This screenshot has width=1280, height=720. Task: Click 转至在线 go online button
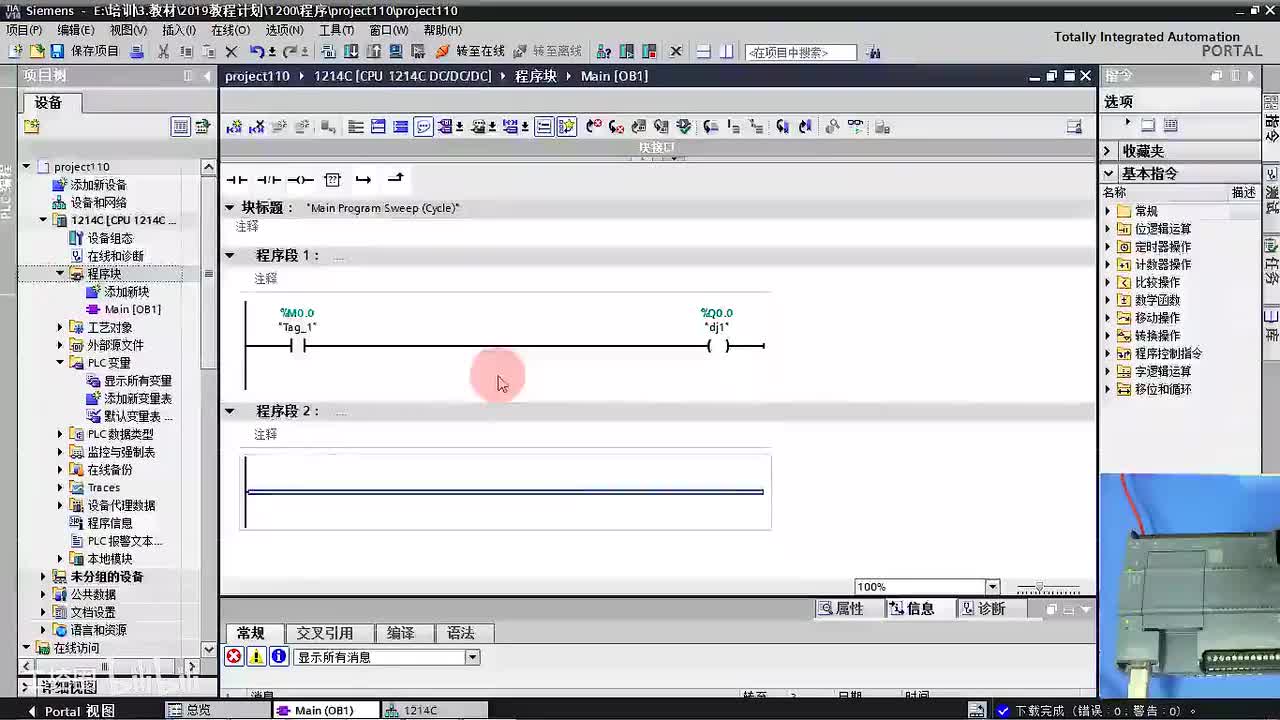point(470,51)
